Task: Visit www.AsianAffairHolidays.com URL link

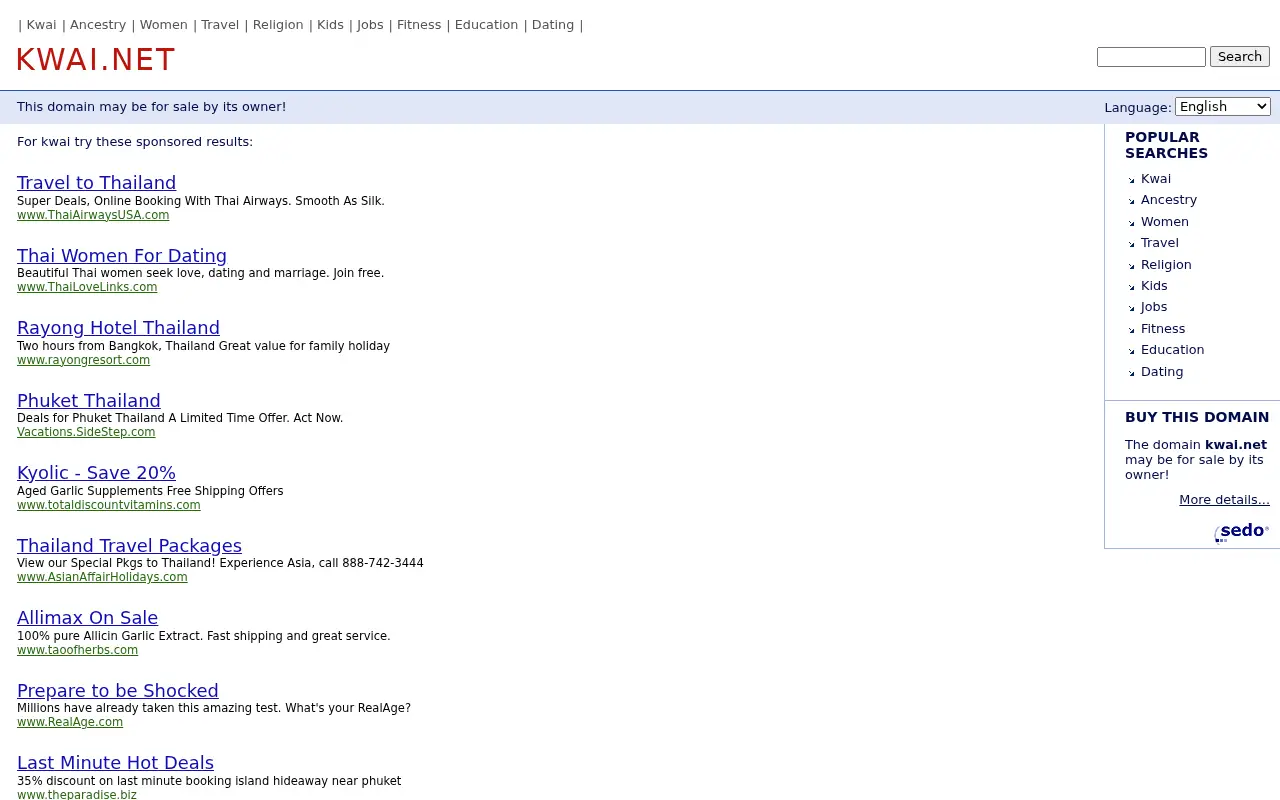Action: point(102,577)
